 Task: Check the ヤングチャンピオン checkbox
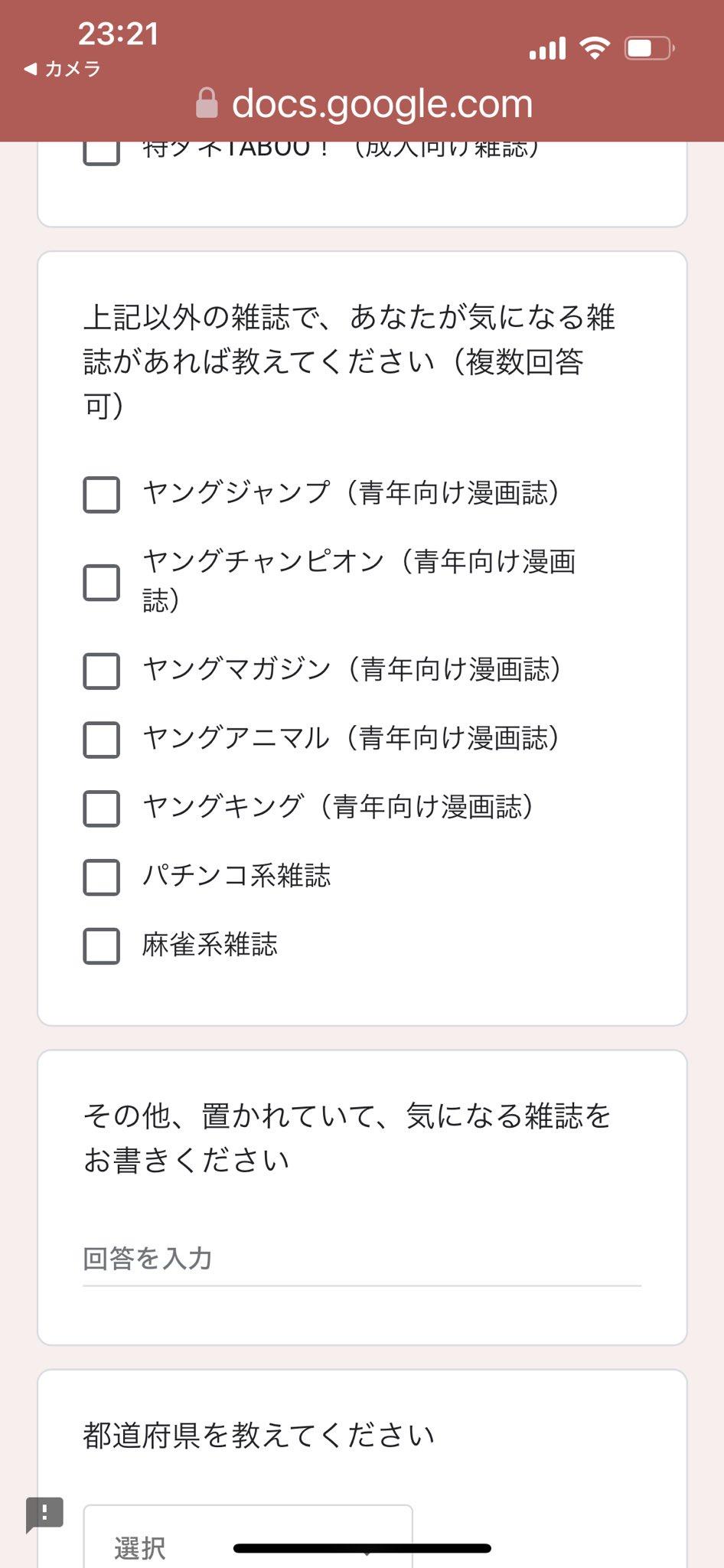click(101, 583)
